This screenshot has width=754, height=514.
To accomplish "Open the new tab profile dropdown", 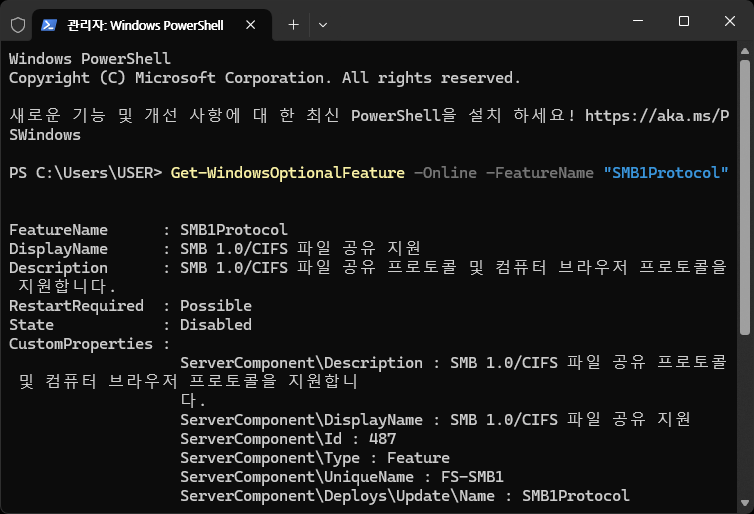I will tap(323, 25).
